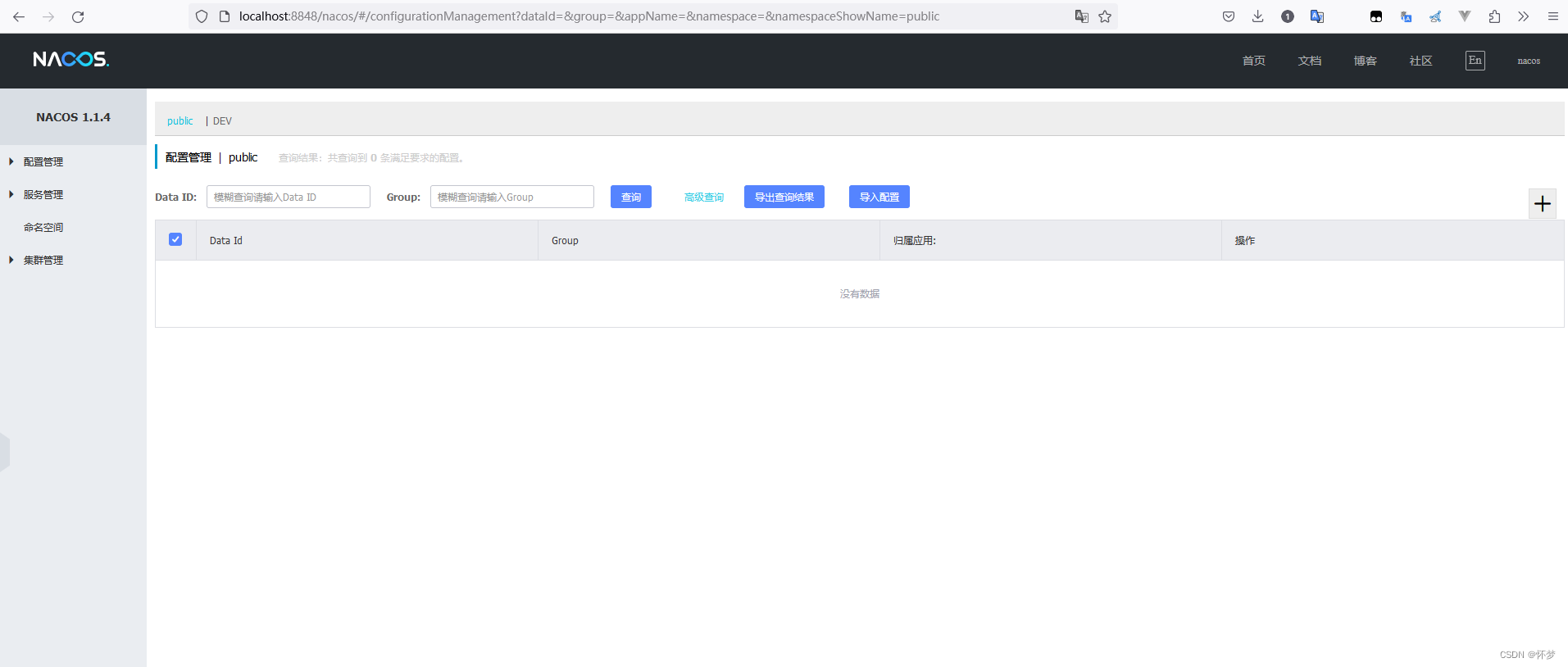Viewport: 1568px width, 667px height.
Task: Open 文档 in the top navigation
Action: [x=1309, y=61]
